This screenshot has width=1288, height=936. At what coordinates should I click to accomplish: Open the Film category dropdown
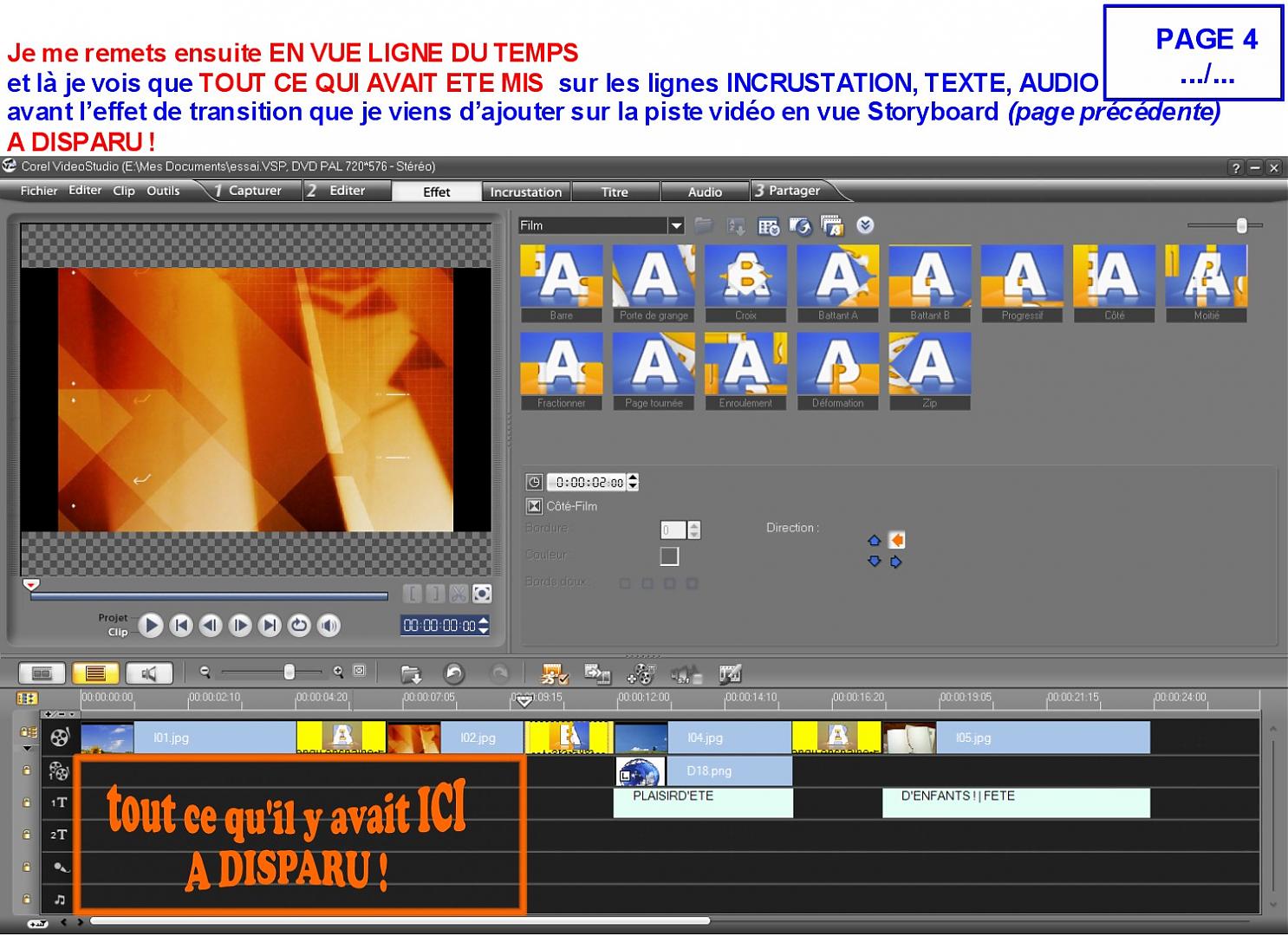point(676,225)
